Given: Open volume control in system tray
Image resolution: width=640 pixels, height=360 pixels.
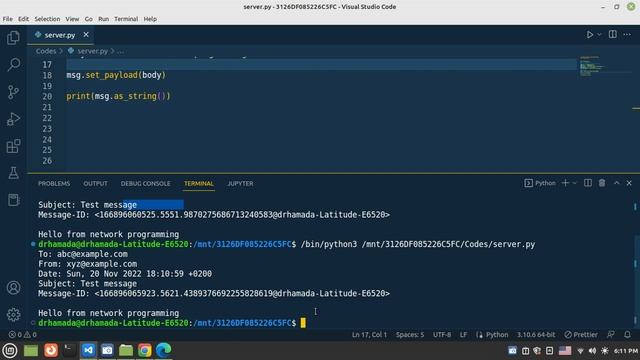Looking at the screenshot, I should pyautogui.click(x=592, y=351).
